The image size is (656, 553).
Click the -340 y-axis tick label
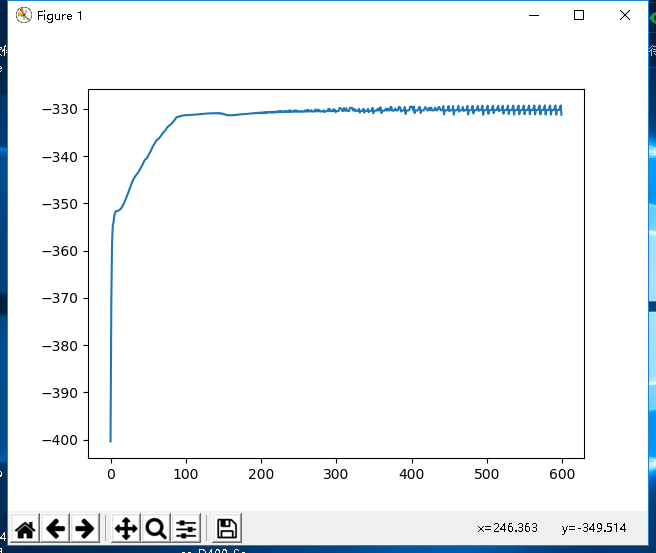(x=60, y=157)
